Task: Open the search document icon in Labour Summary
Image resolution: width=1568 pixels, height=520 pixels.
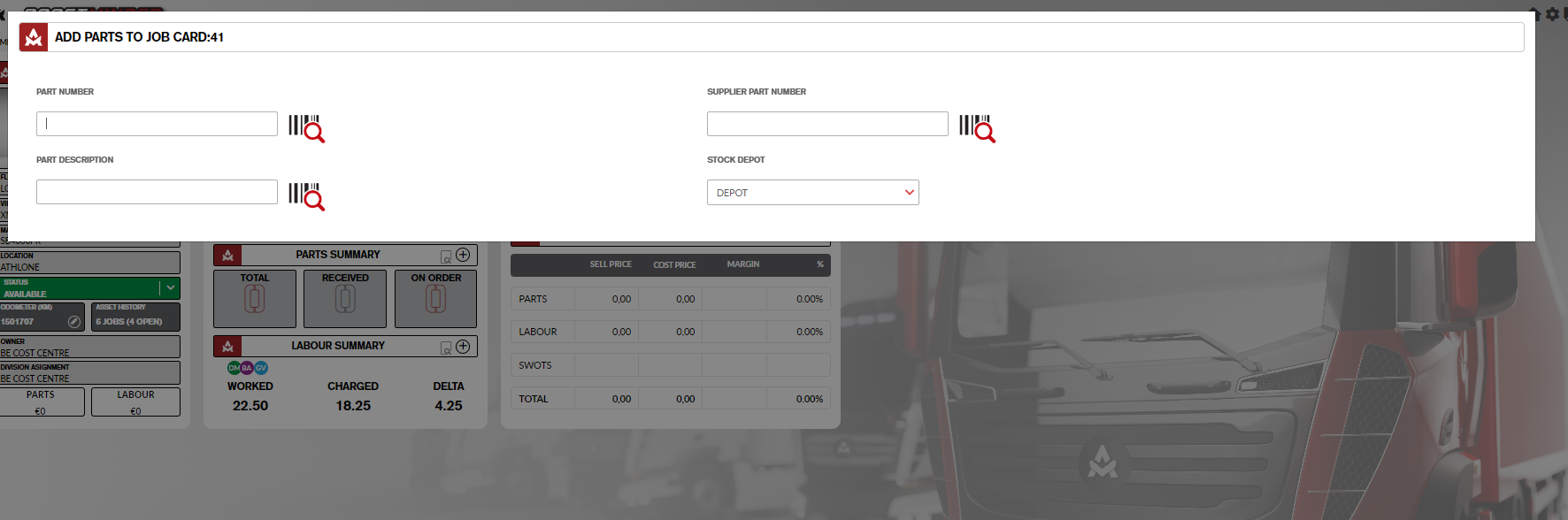Action: click(x=446, y=348)
